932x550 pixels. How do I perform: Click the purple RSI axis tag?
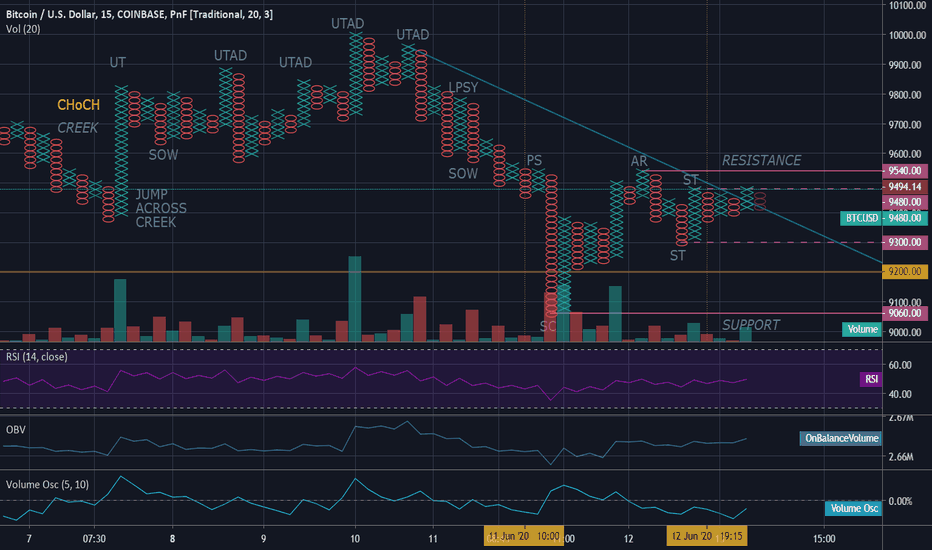click(871, 379)
